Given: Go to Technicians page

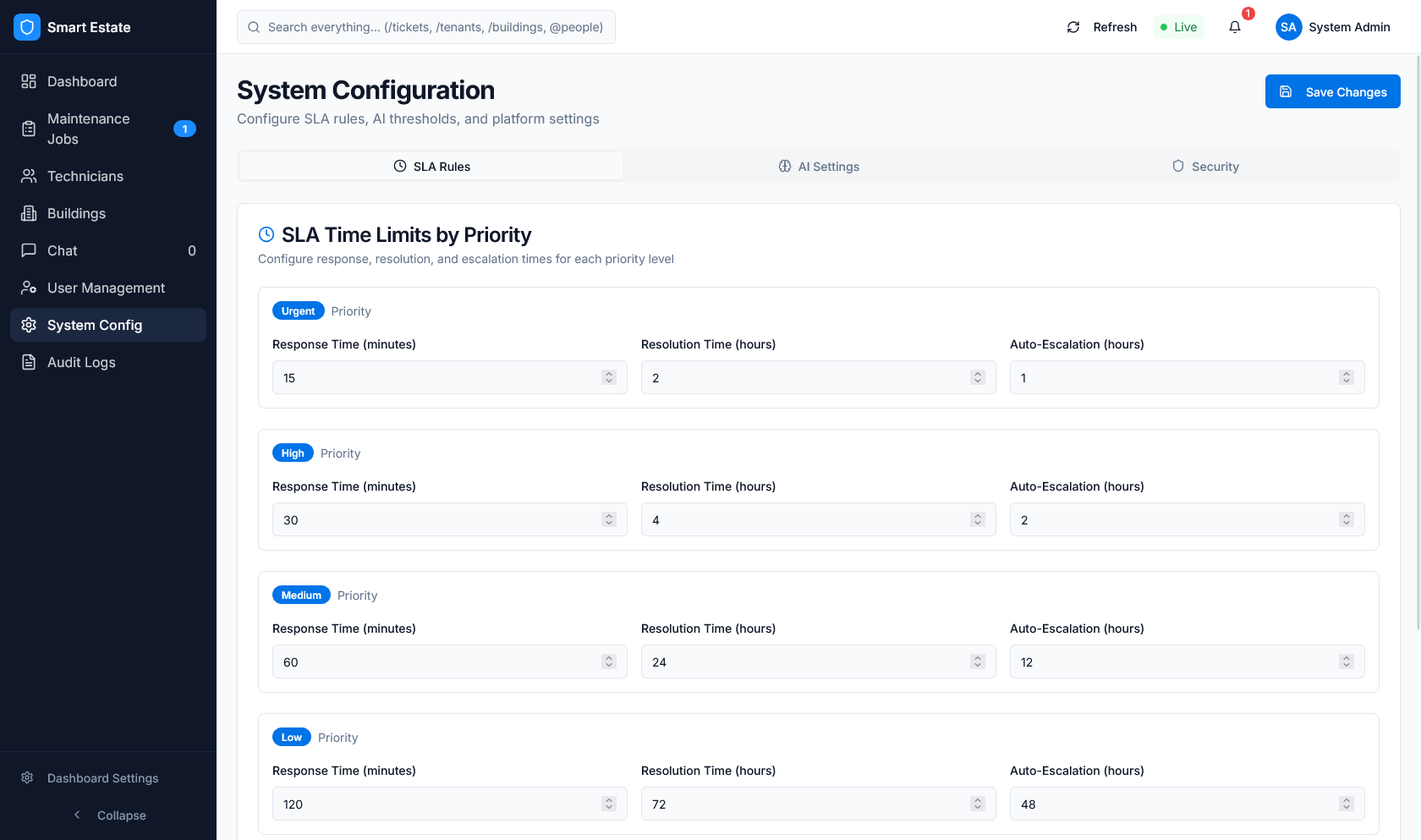Looking at the screenshot, I should (85, 176).
